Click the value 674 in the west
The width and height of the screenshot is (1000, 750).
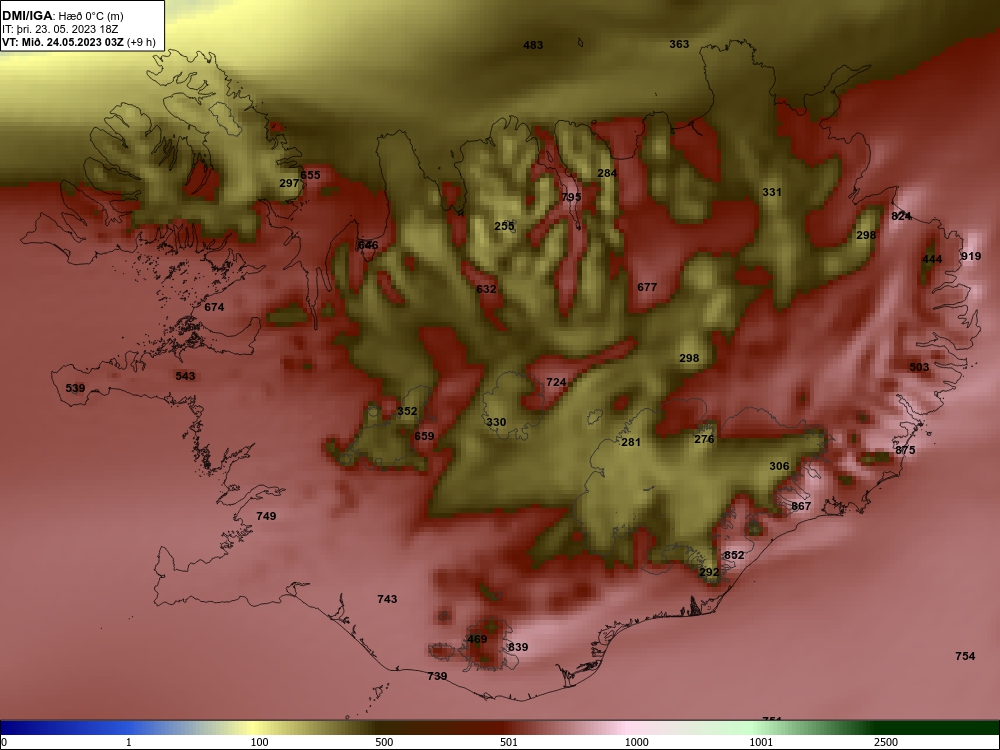point(214,307)
